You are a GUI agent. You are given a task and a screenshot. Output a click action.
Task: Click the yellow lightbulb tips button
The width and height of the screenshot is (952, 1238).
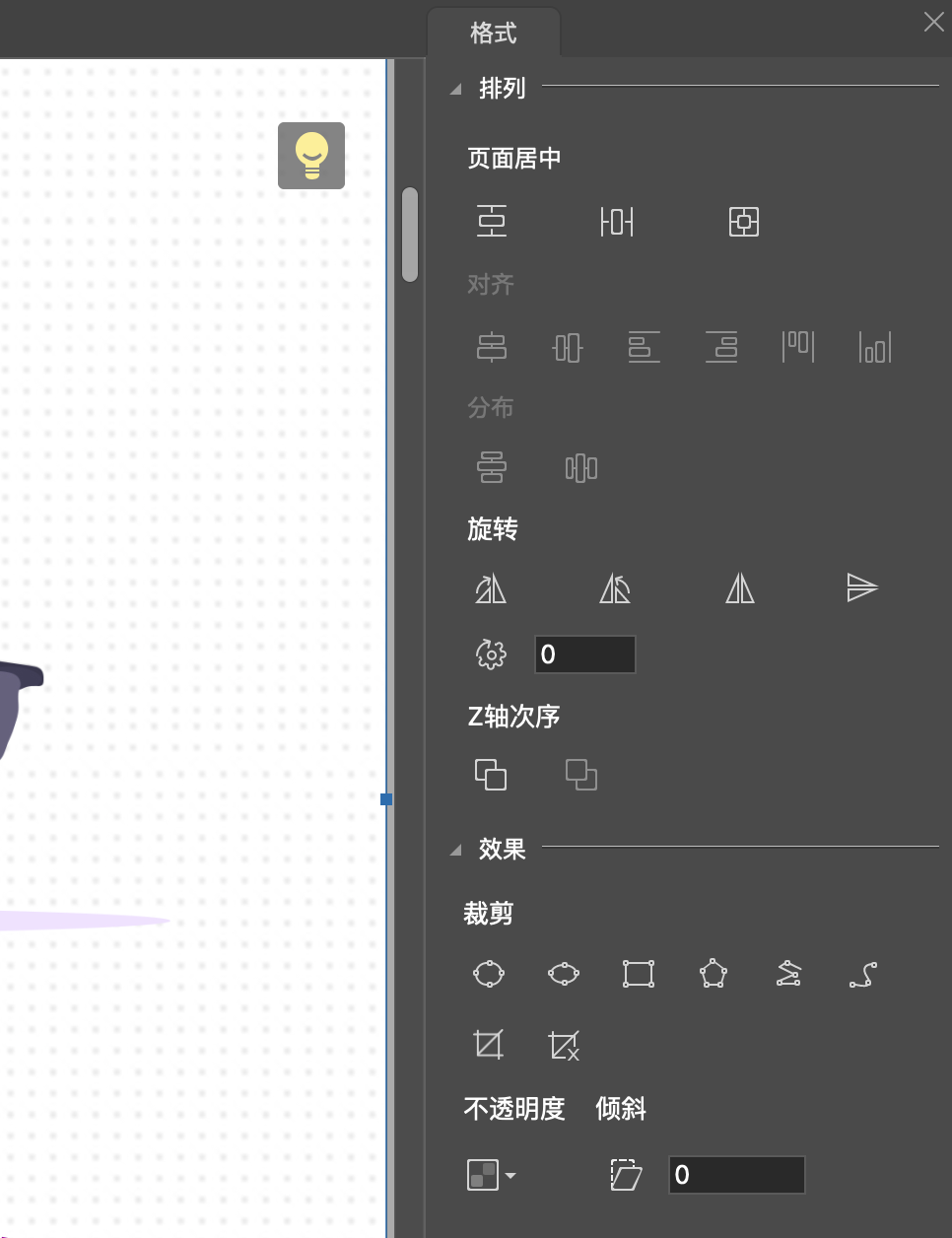point(311,156)
